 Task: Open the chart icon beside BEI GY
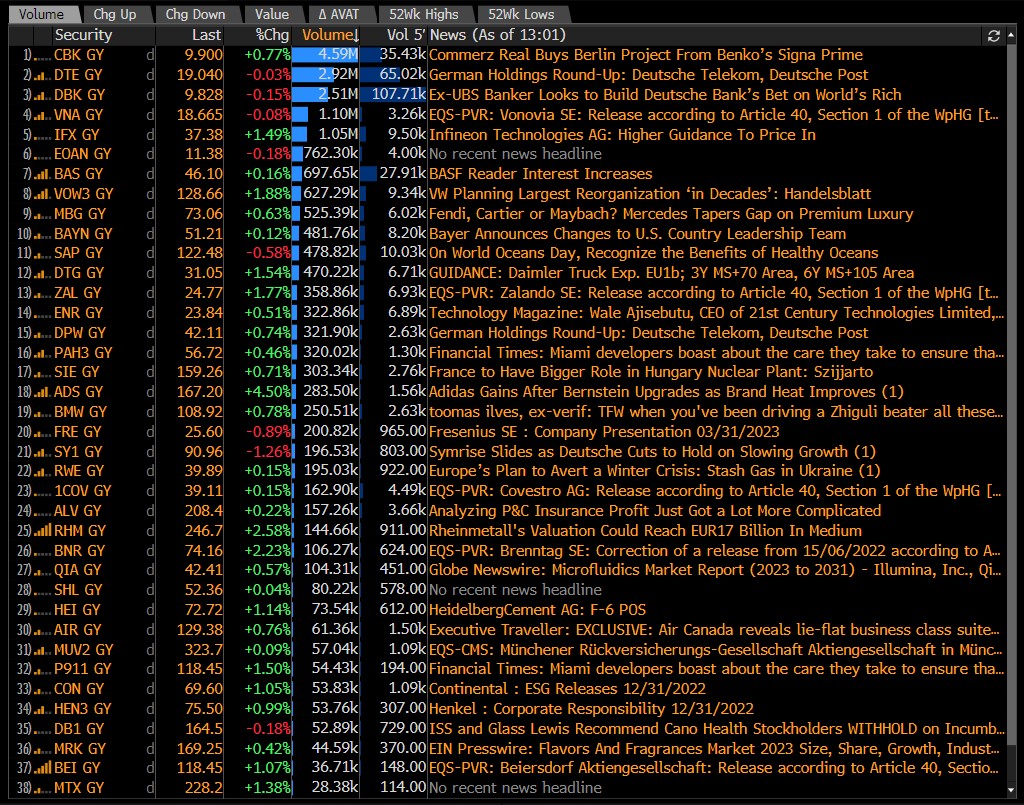tap(42, 768)
